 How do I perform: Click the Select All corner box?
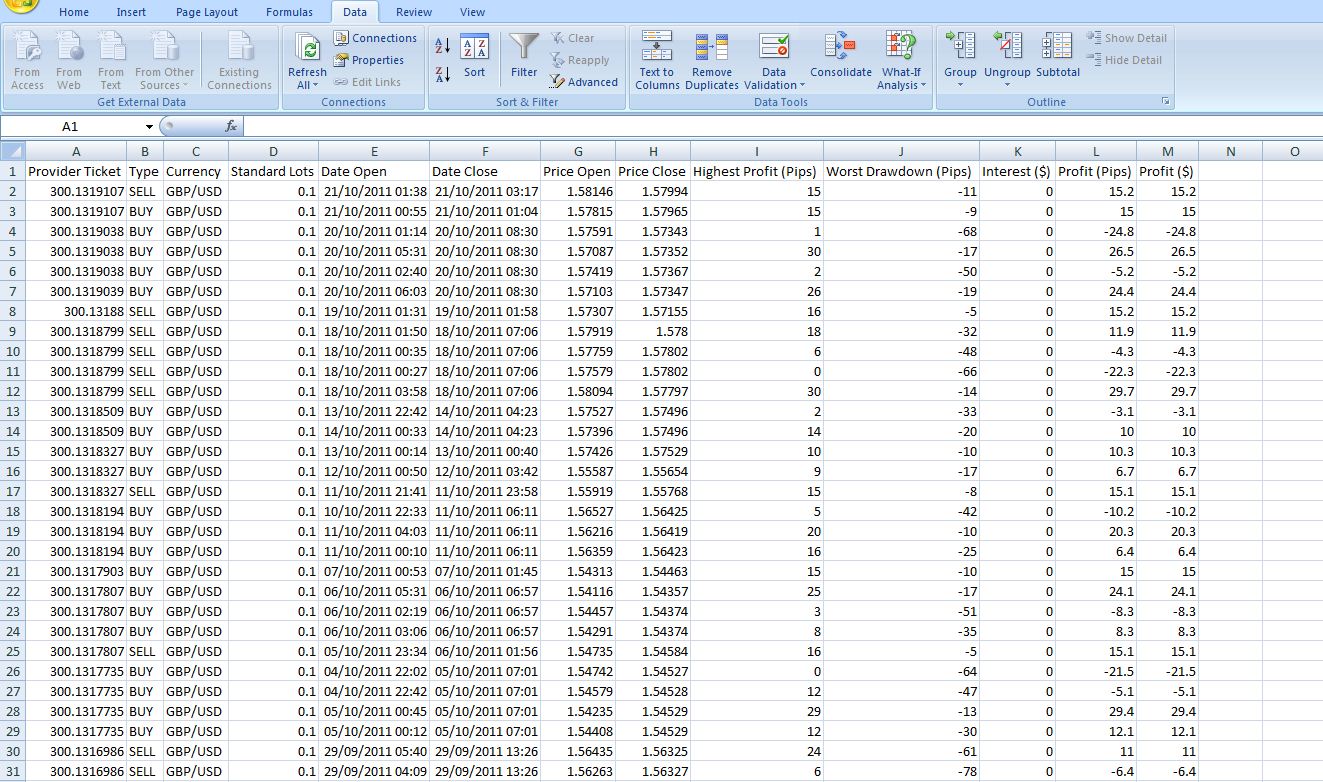coord(13,151)
